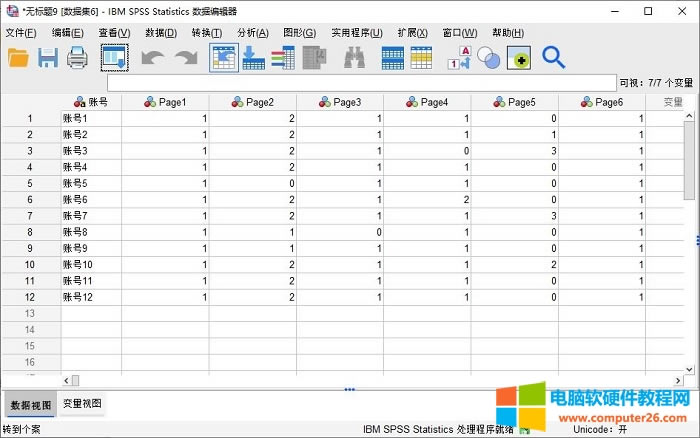Click the Page3 column header
This screenshot has width=700, height=438.
(340, 102)
